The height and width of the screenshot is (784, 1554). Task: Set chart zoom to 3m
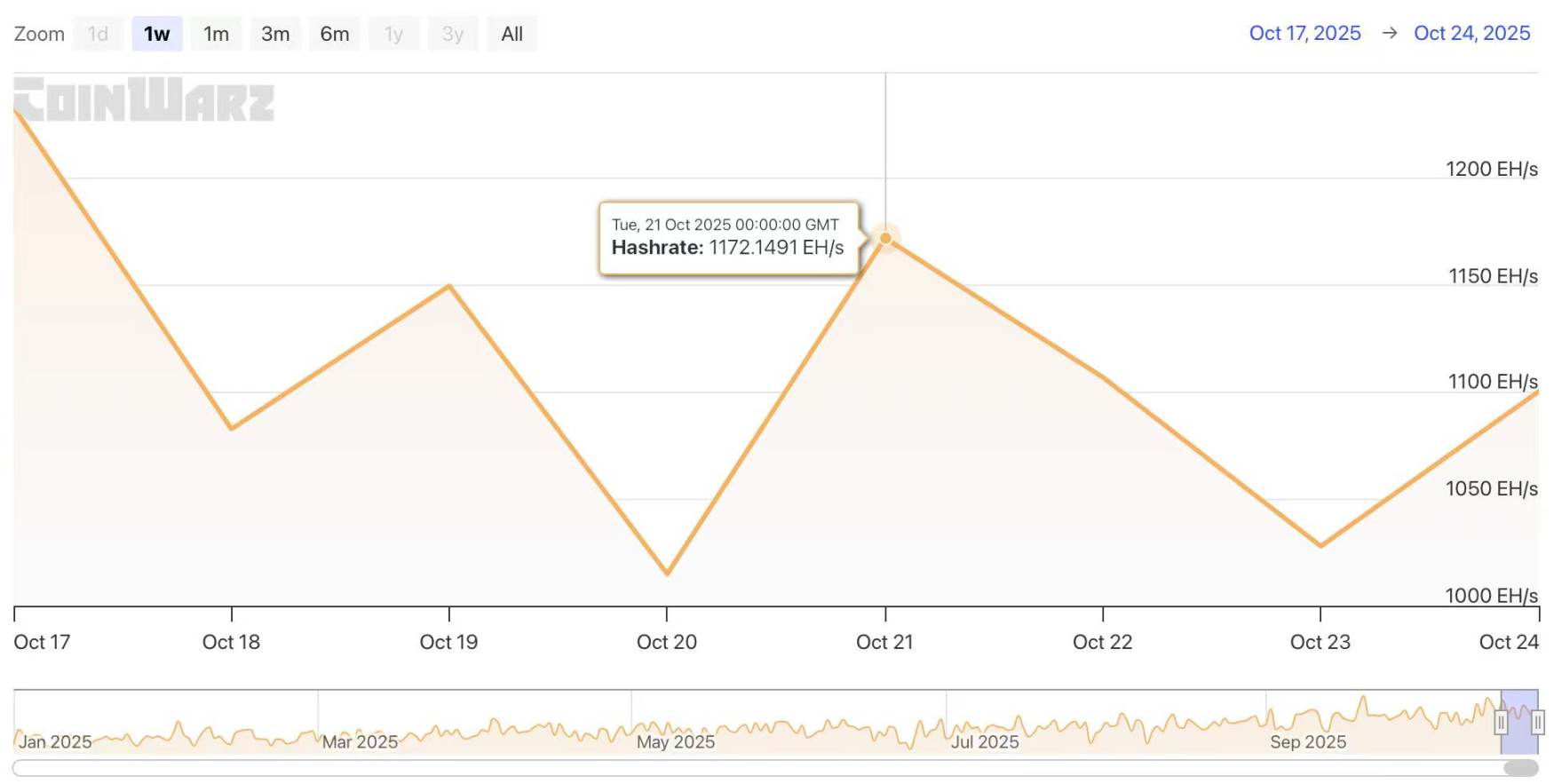(x=275, y=34)
